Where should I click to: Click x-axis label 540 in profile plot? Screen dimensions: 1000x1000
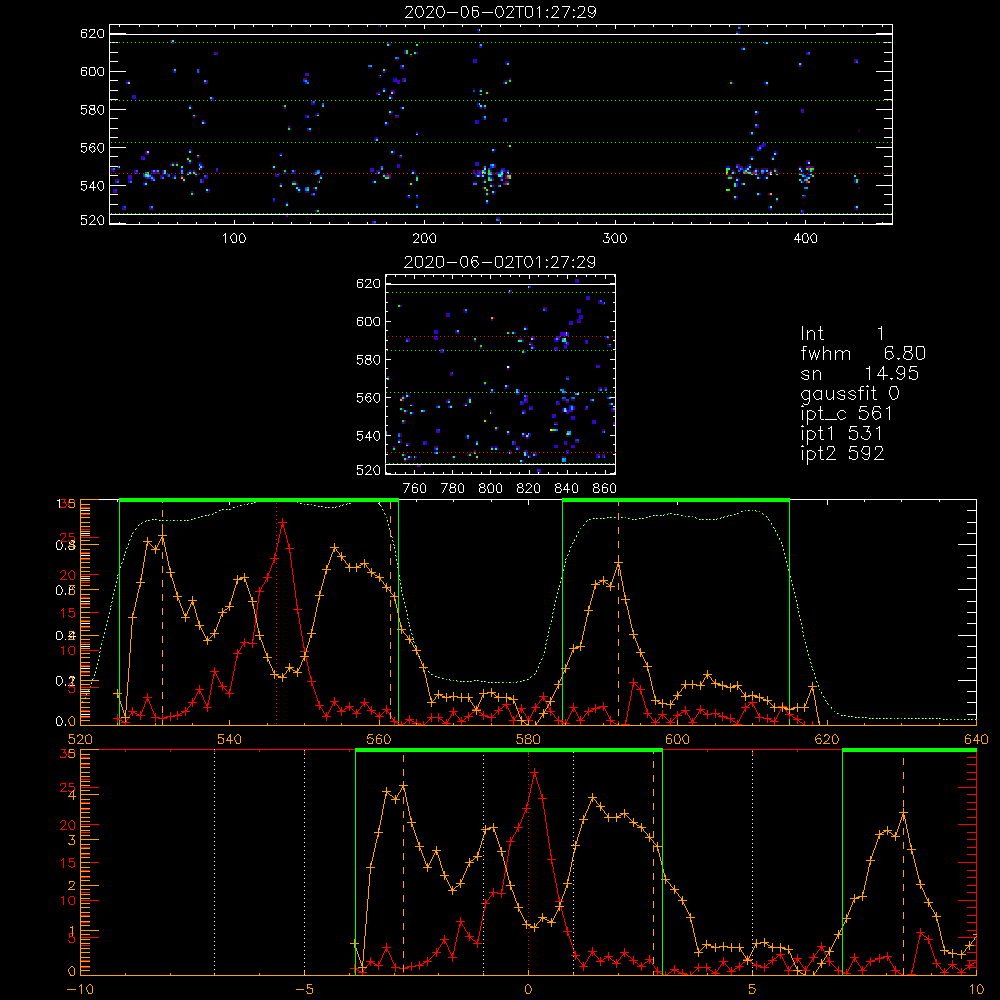click(229, 739)
